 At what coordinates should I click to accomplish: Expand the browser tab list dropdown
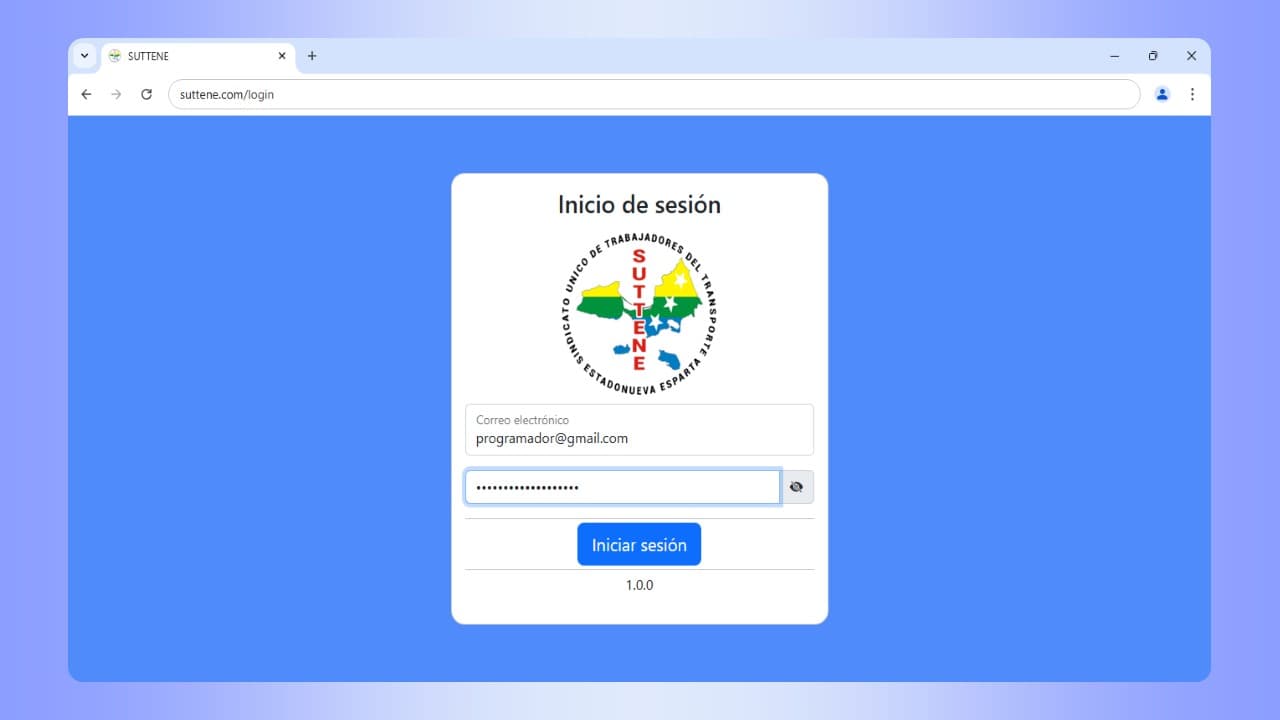[84, 56]
